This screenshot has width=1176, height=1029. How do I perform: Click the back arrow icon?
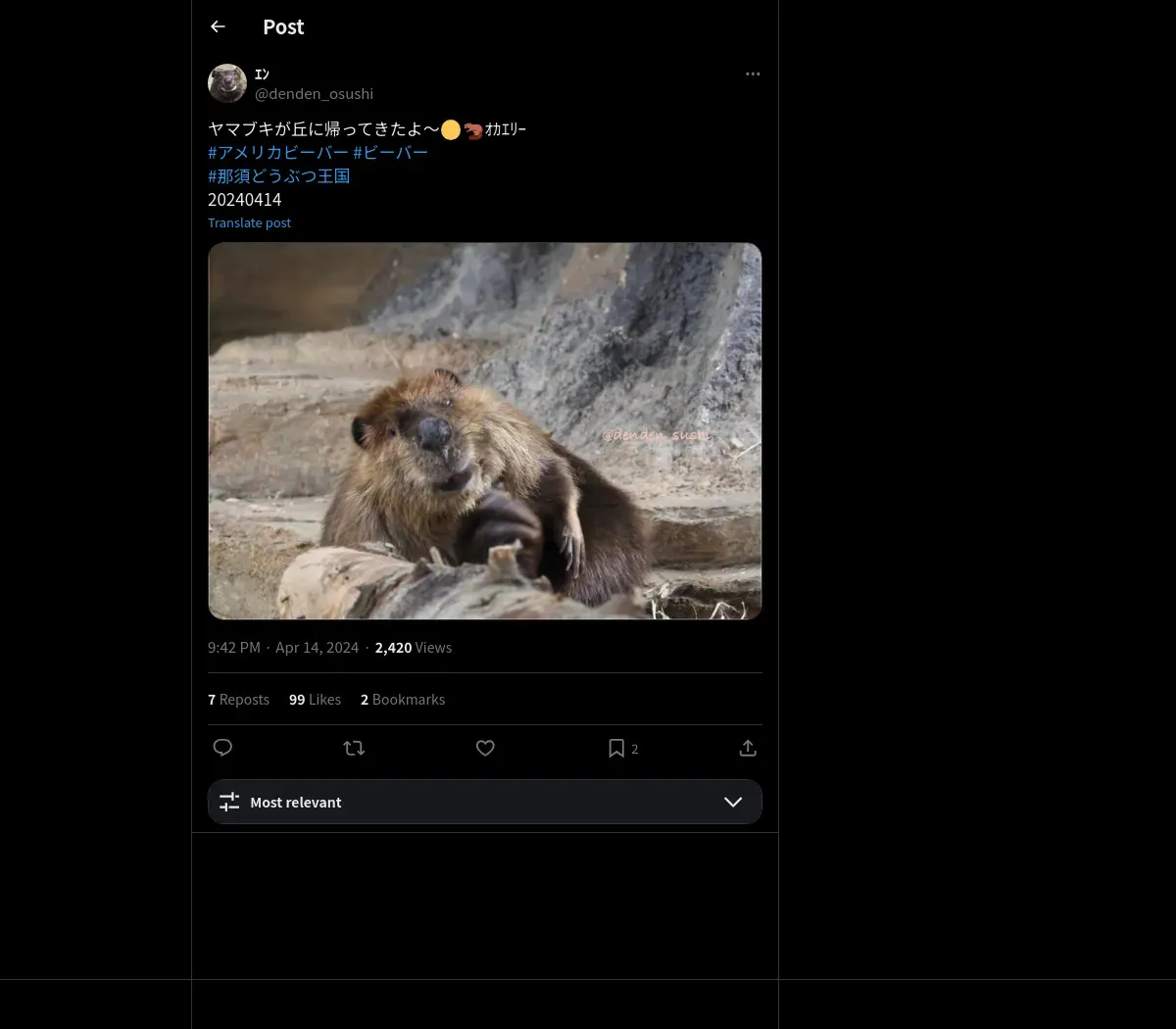pos(218,27)
